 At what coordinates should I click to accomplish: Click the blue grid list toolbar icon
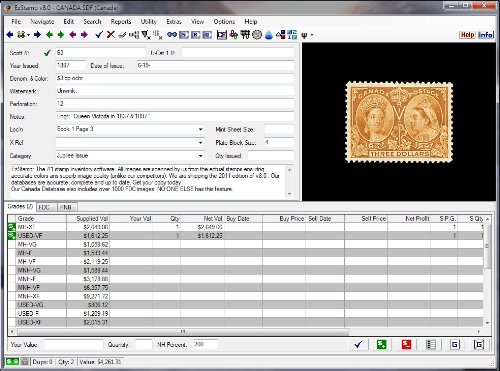(292, 35)
